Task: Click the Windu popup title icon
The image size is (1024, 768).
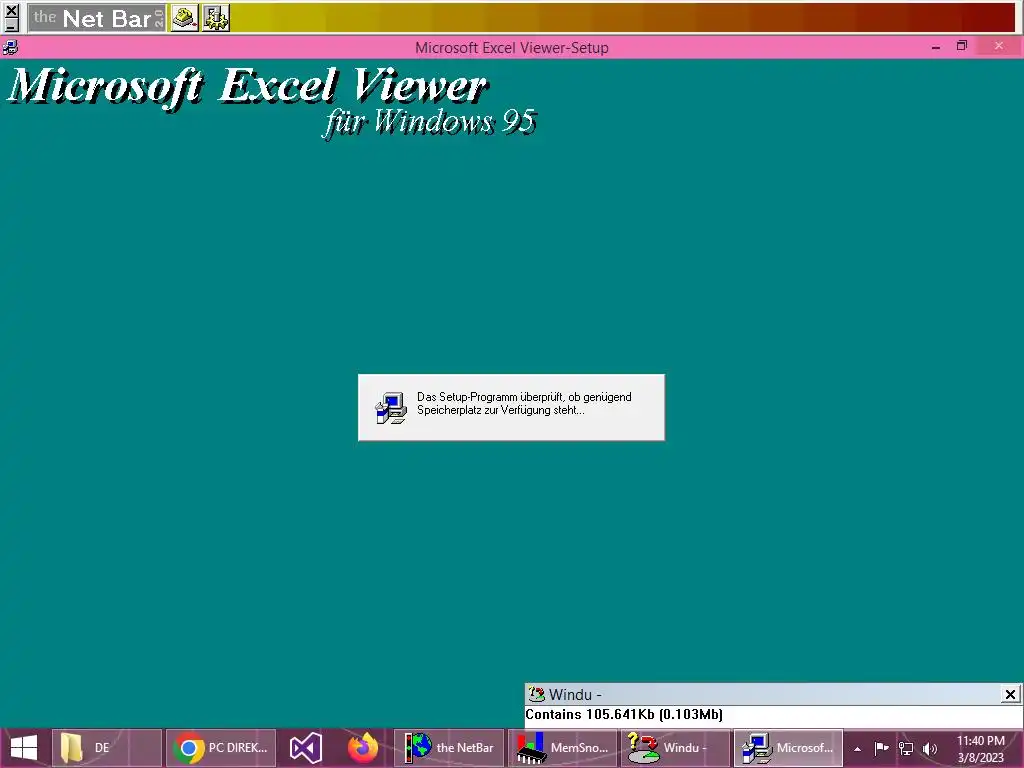Action: pyautogui.click(x=536, y=694)
